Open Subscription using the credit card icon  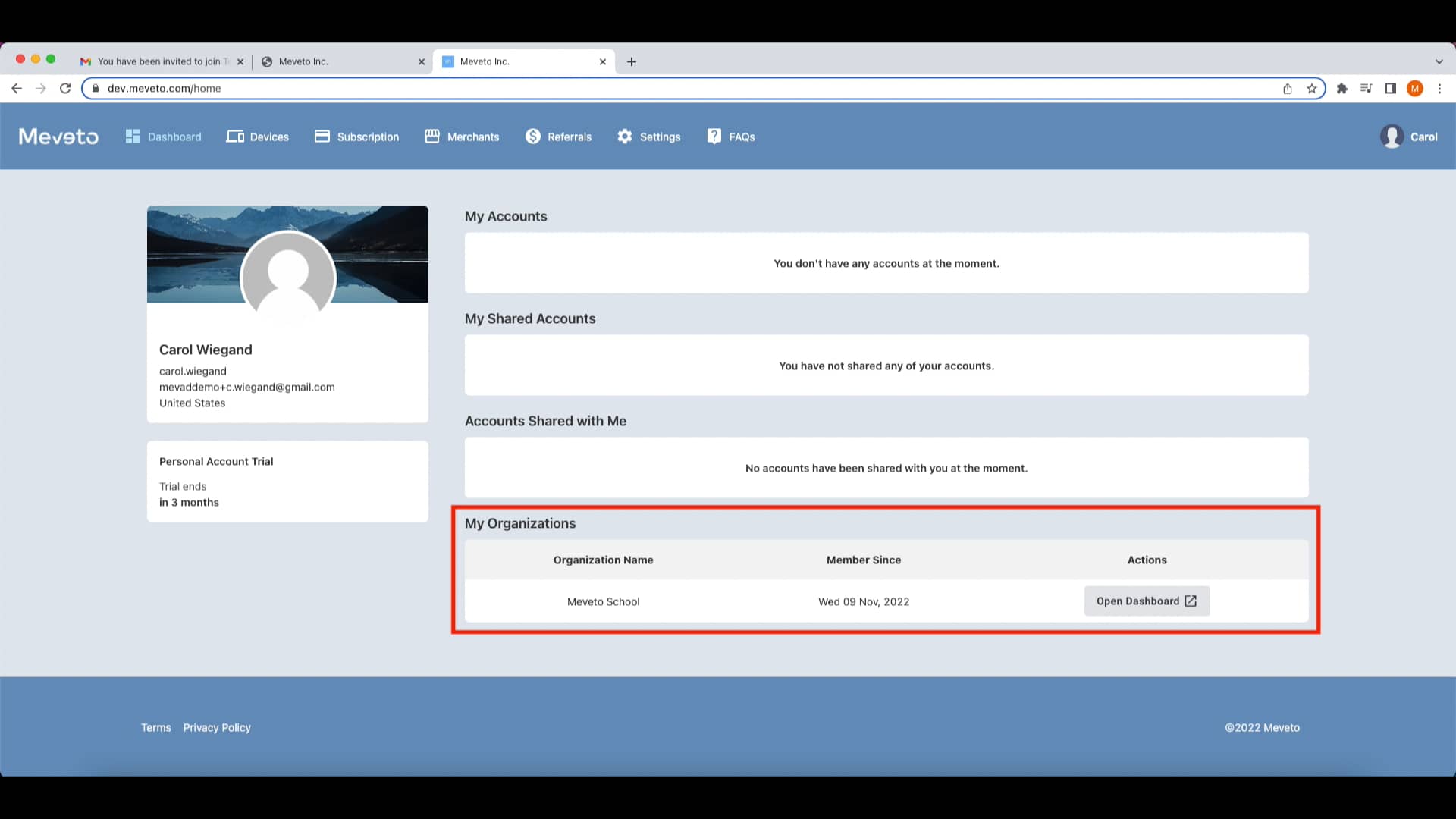[322, 136]
